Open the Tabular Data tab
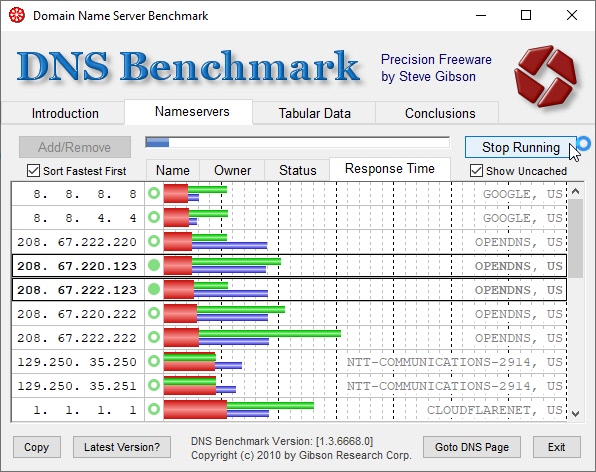This screenshot has height=472, width=596. [314, 113]
